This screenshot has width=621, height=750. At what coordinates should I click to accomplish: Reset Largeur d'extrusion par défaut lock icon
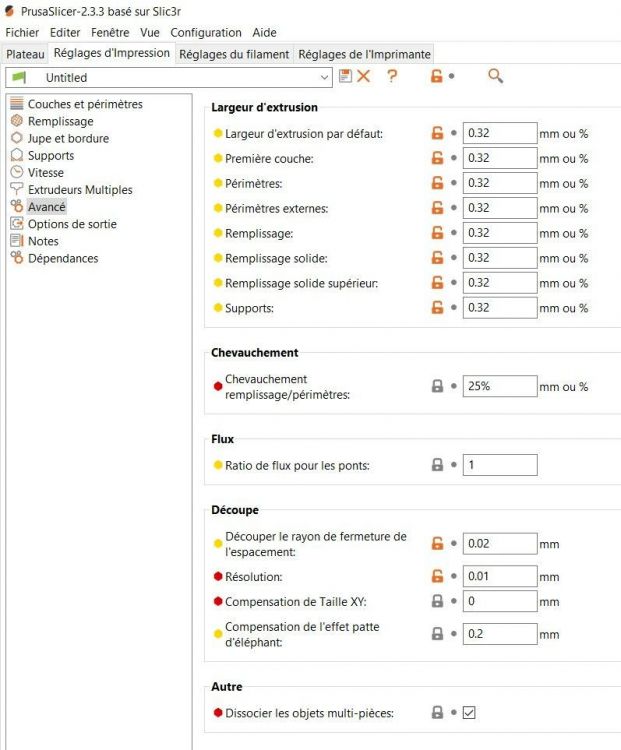(x=437, y=133)
